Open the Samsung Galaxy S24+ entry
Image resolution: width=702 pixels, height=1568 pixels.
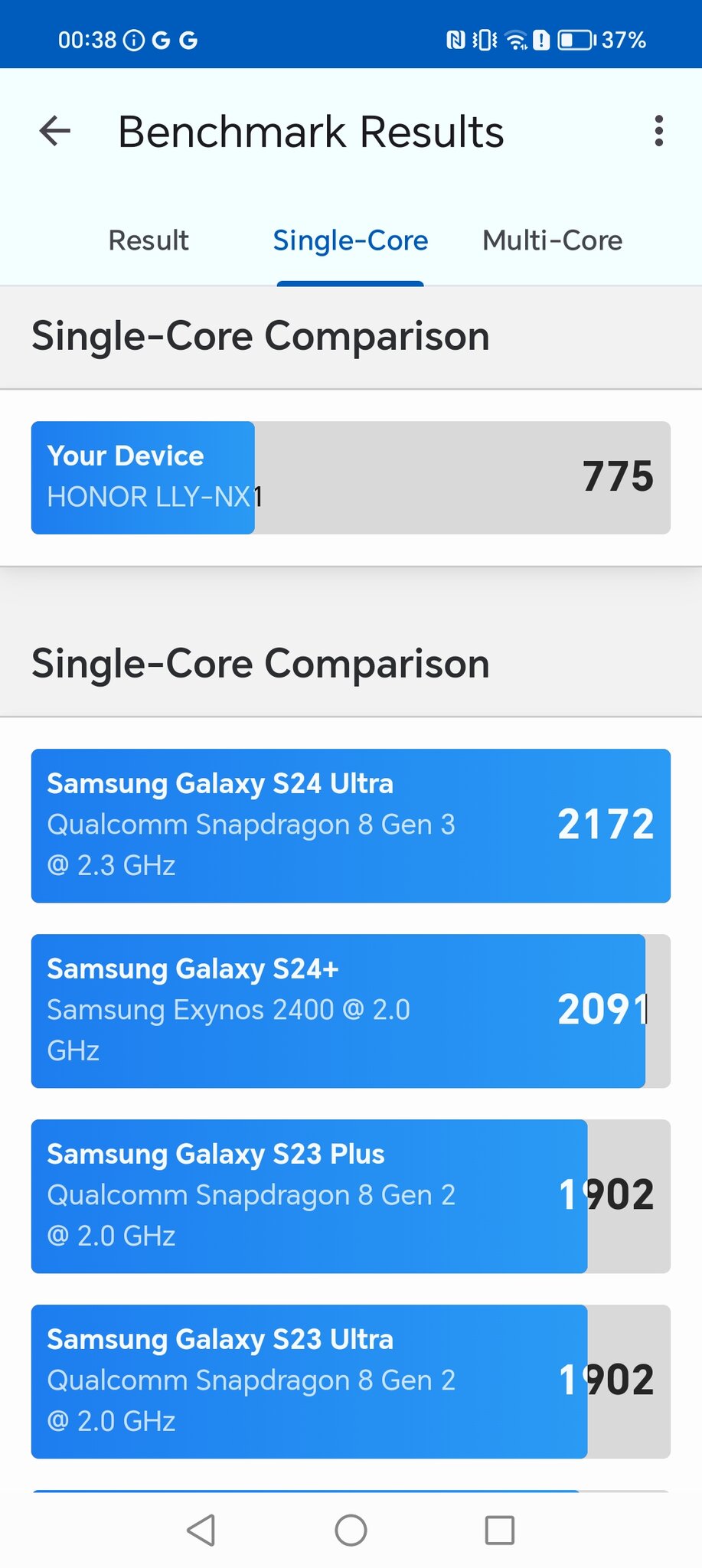click(351, 1011)
